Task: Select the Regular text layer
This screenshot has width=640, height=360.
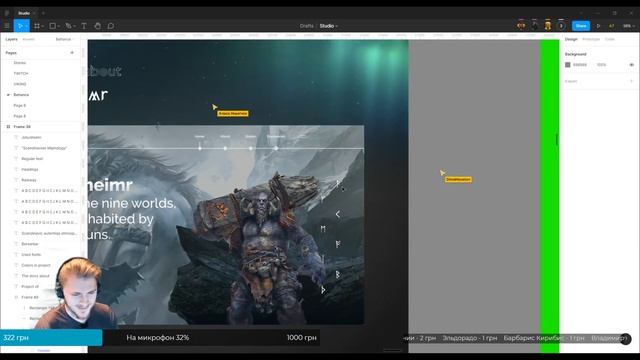Action: point(32,158)
